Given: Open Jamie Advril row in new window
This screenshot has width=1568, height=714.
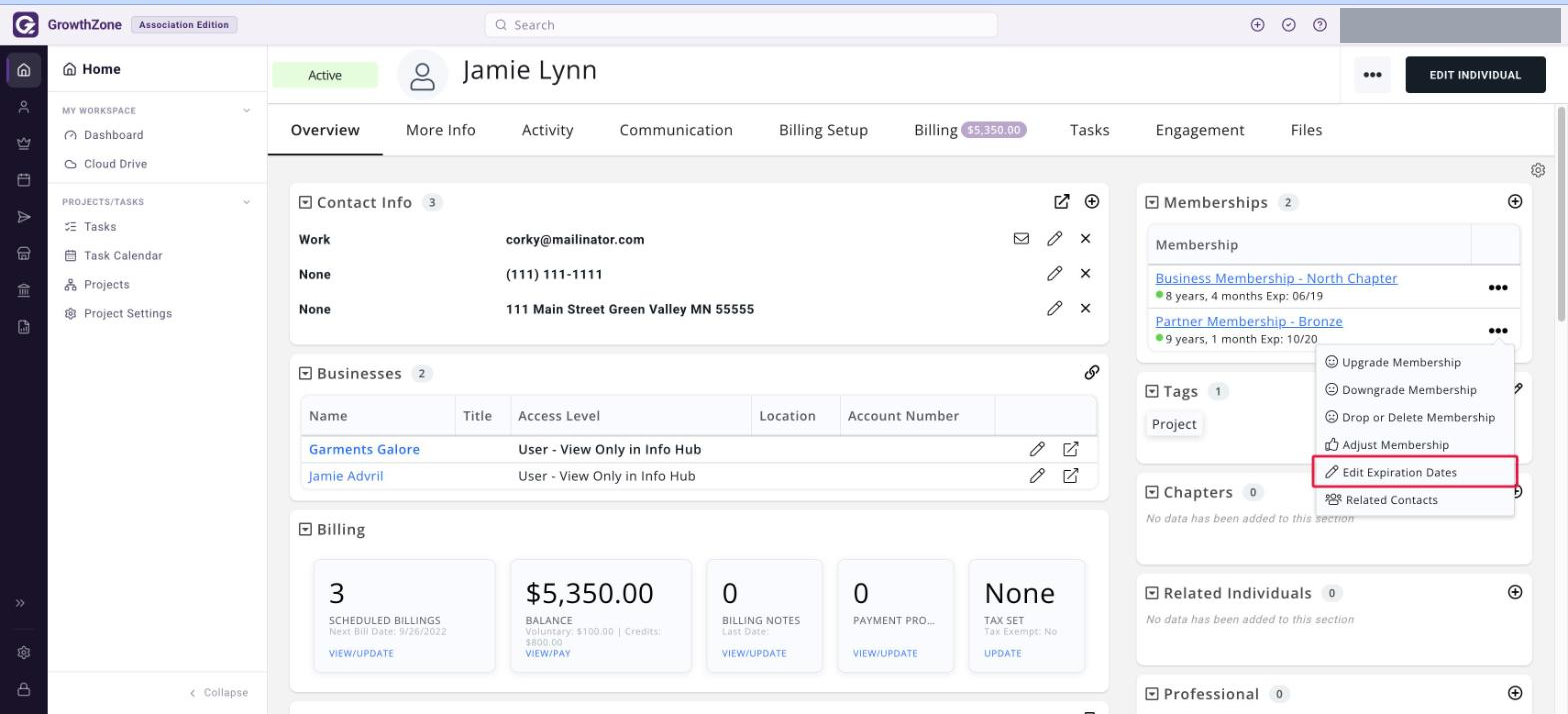Looking at the screenshot, I should [x=1070, y=476].
